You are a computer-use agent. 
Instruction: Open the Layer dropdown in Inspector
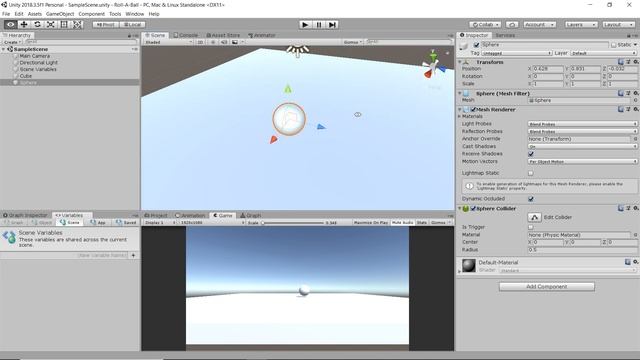603,53
